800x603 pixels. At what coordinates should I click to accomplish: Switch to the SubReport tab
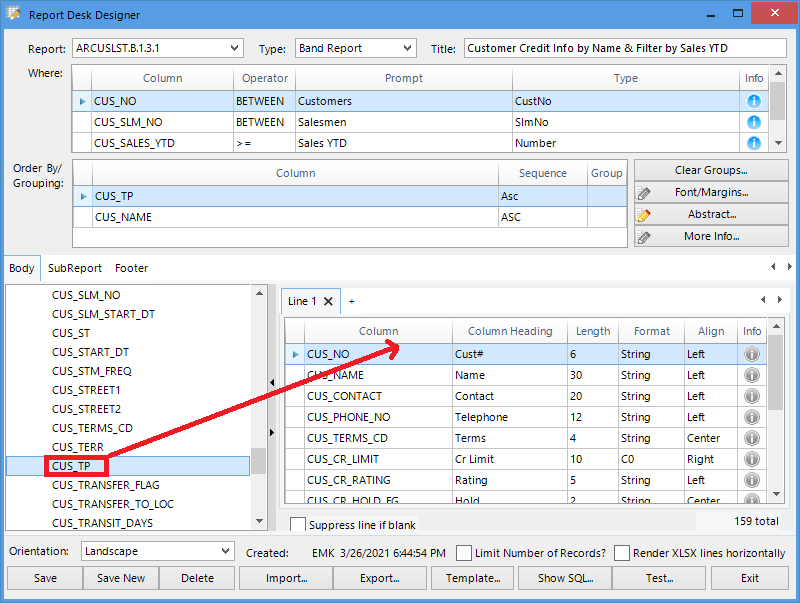[75, 268]
